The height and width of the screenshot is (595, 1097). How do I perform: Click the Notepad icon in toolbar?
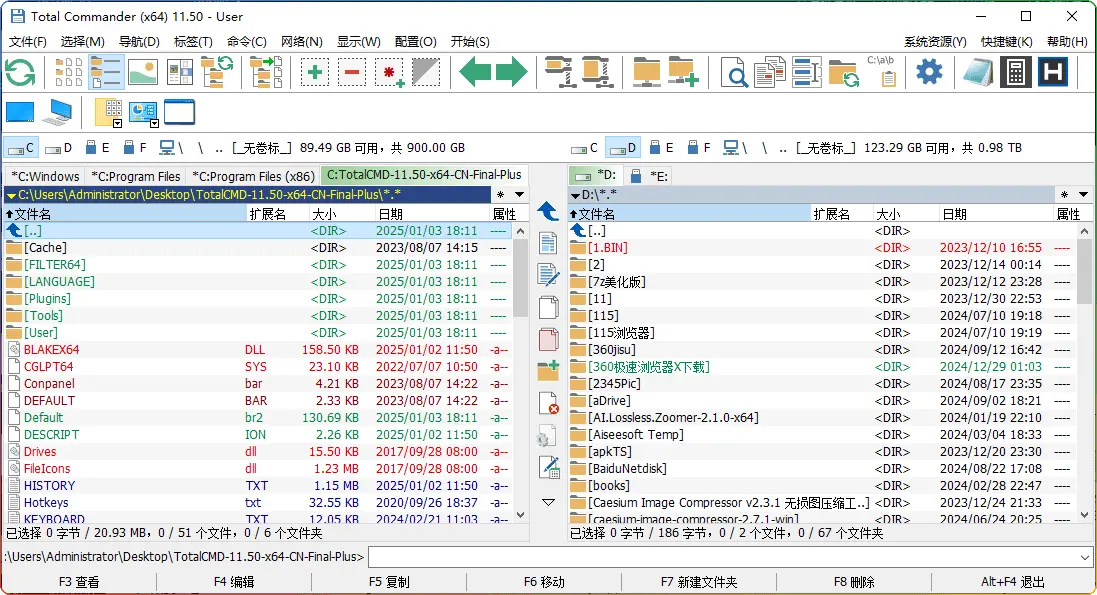[x=978, y=72]
